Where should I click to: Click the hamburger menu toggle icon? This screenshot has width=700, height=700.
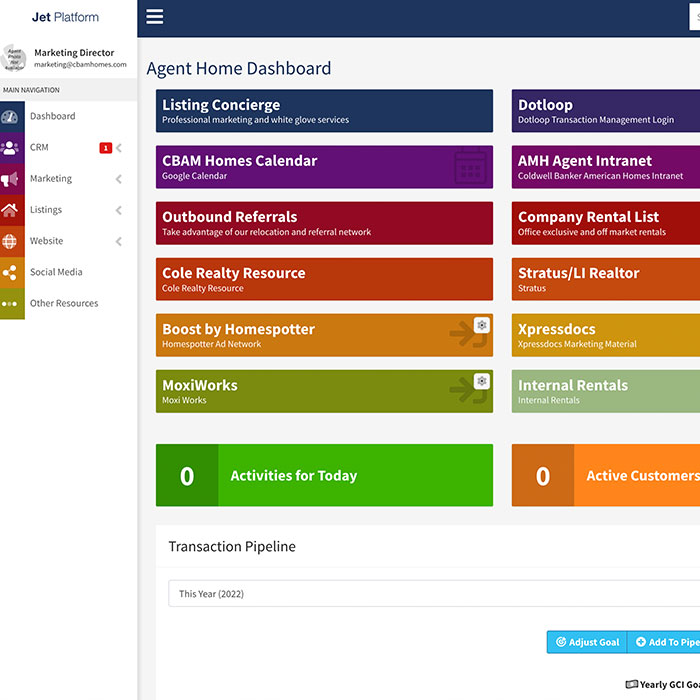coord(154,17)
